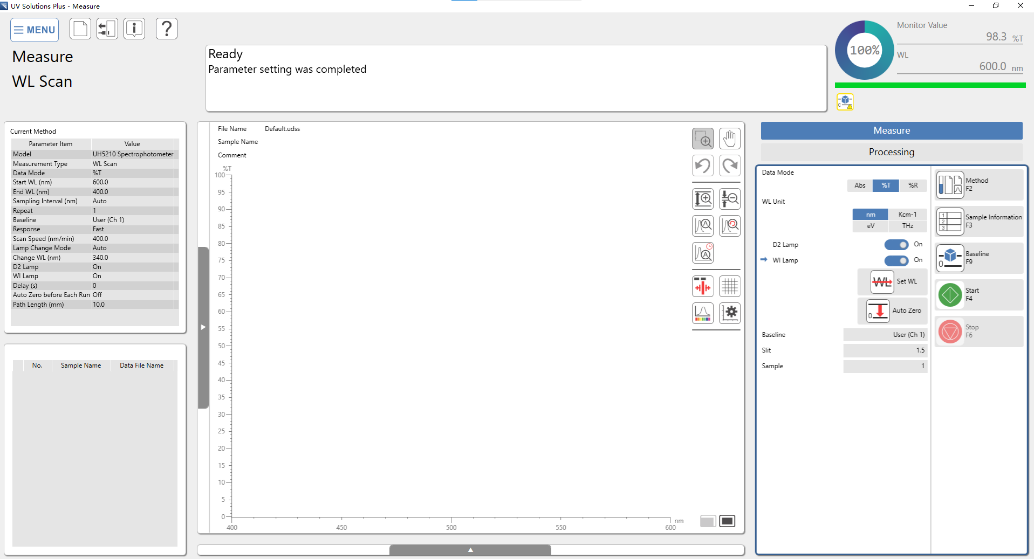The image size is (1034, 559).
Task: Select the Path Length (mm) row
Action: (x=95, y=305)
